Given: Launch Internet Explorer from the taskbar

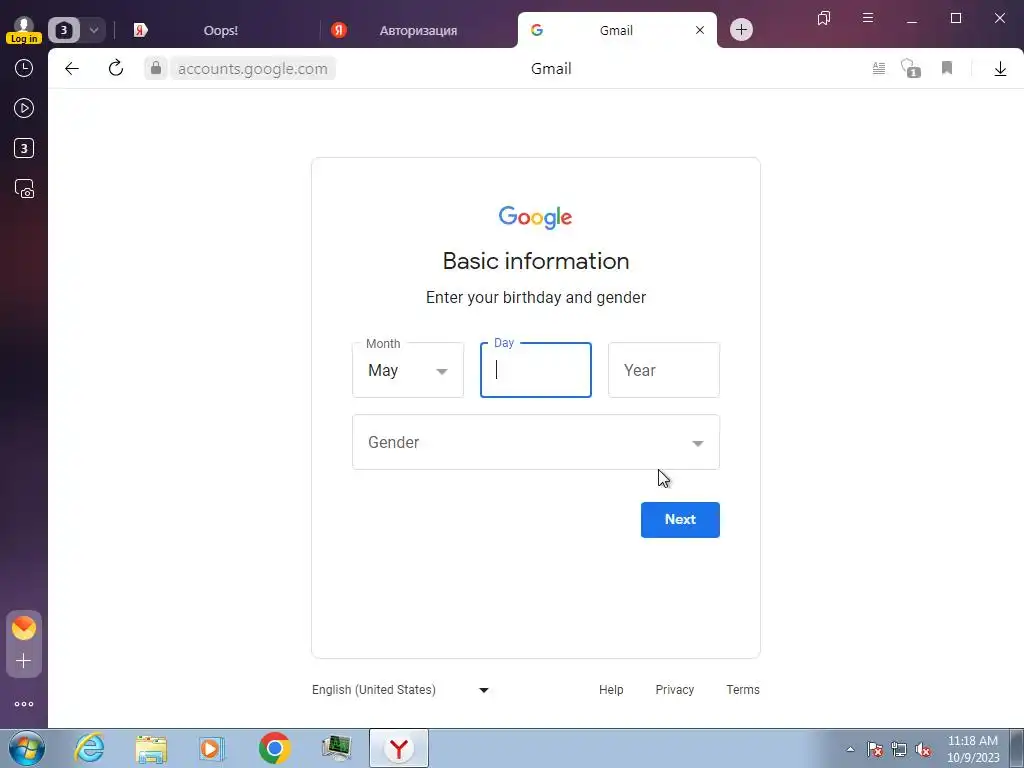Looking at the screenshot, I should pos(89,748).
